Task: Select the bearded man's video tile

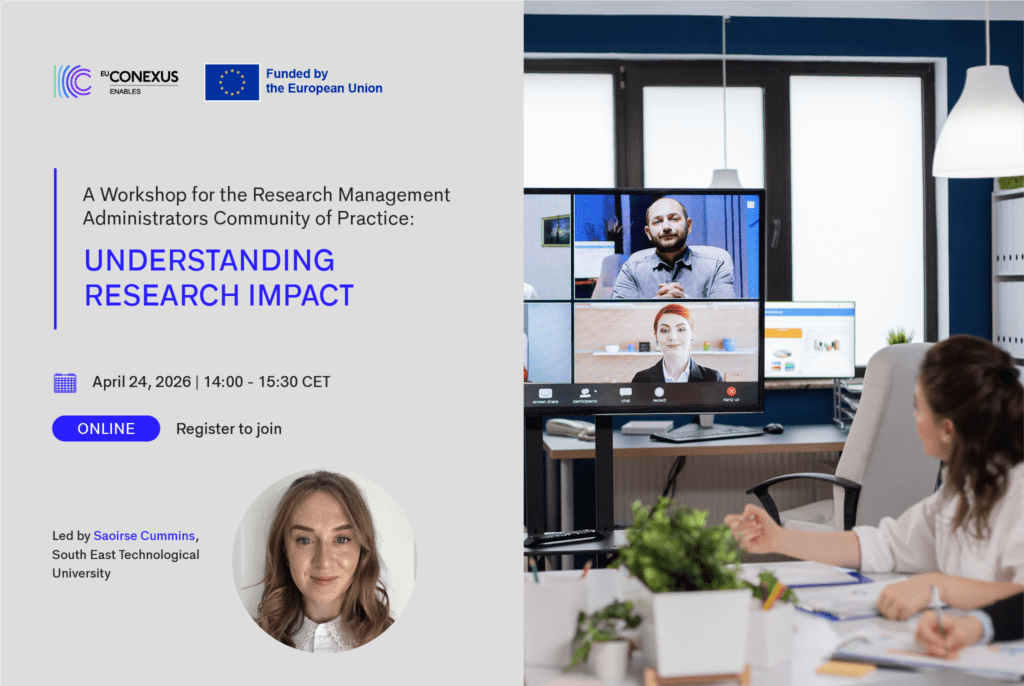Action: pos(666,247)
